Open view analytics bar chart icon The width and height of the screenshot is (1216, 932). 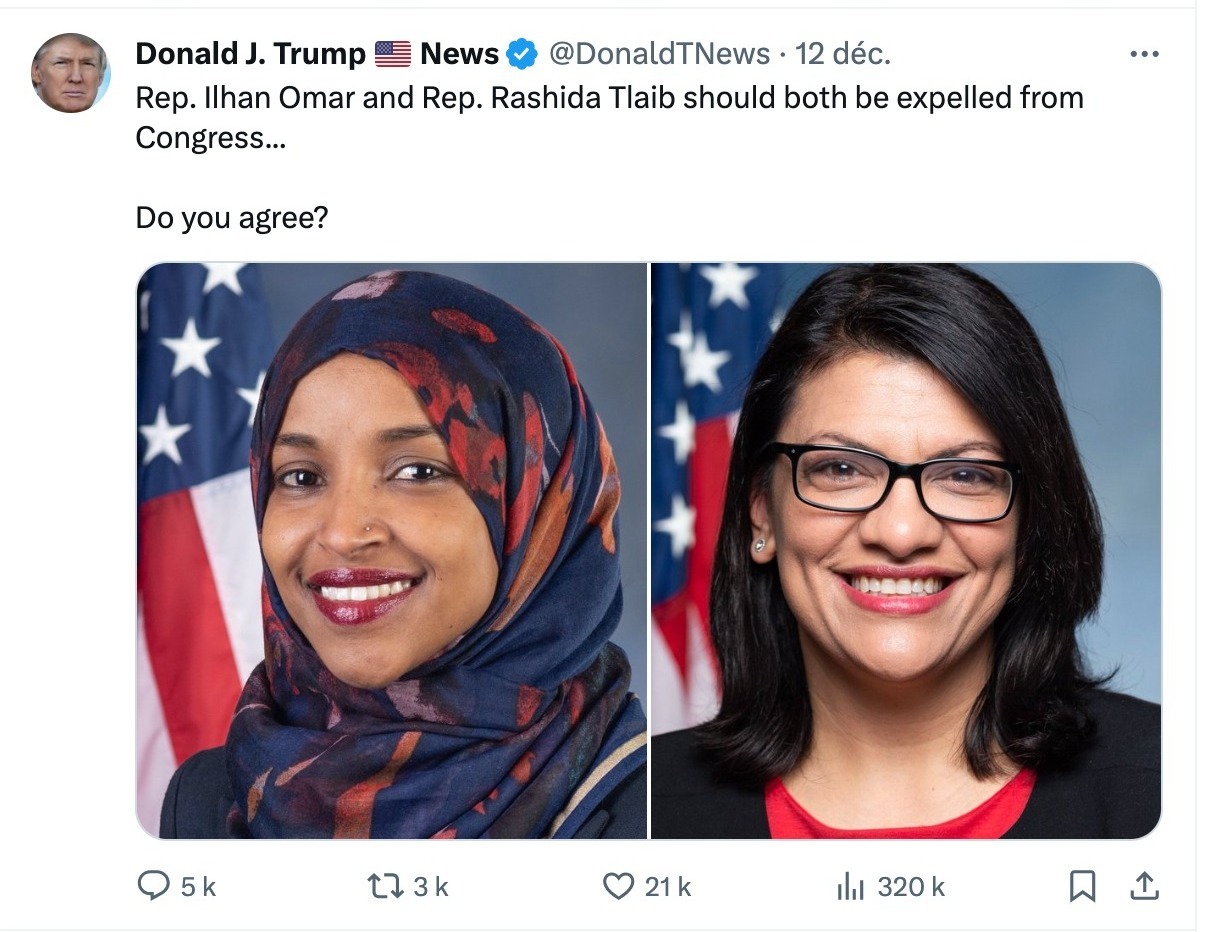tap(850, 886)
